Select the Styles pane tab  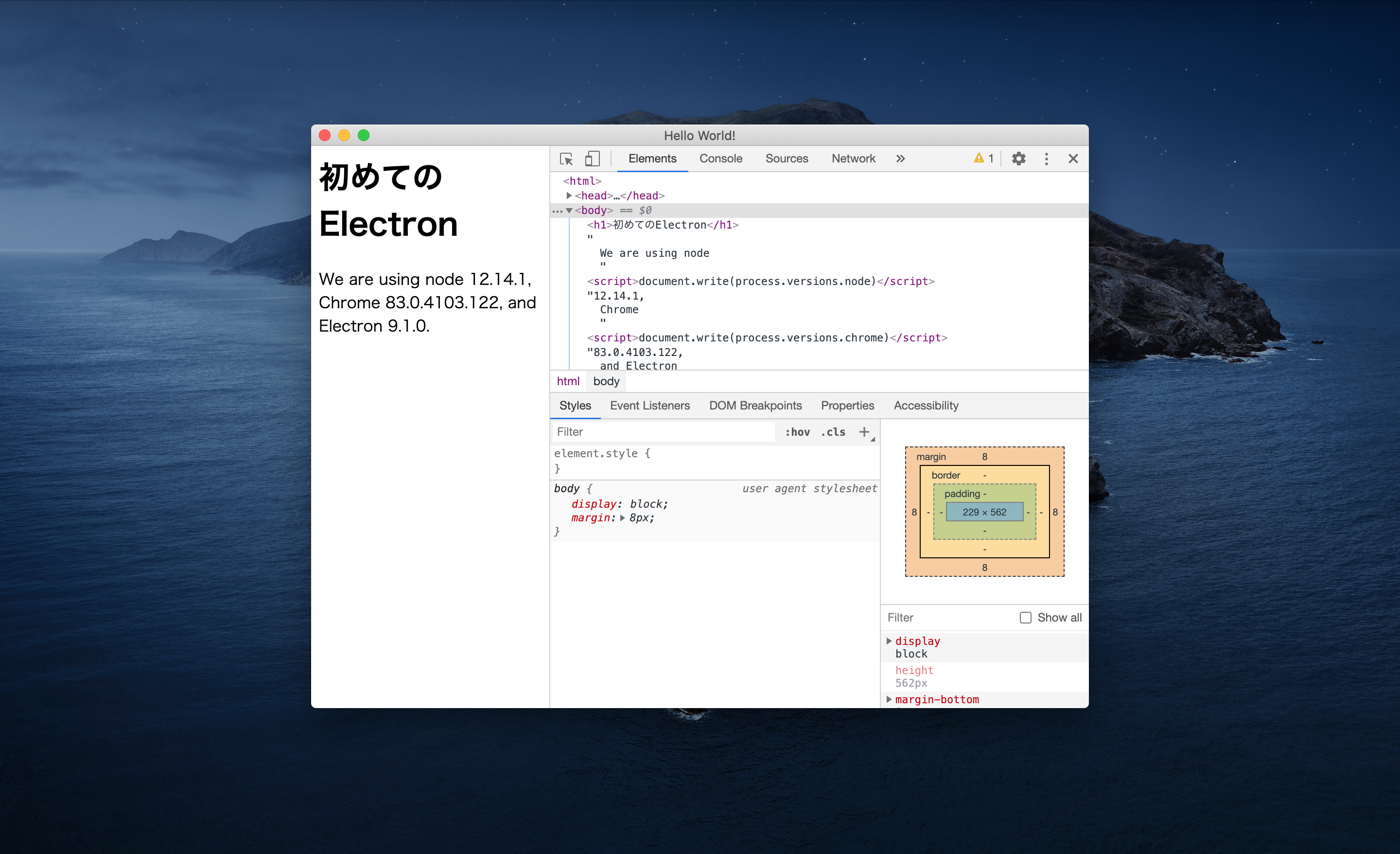click(575, 406)
